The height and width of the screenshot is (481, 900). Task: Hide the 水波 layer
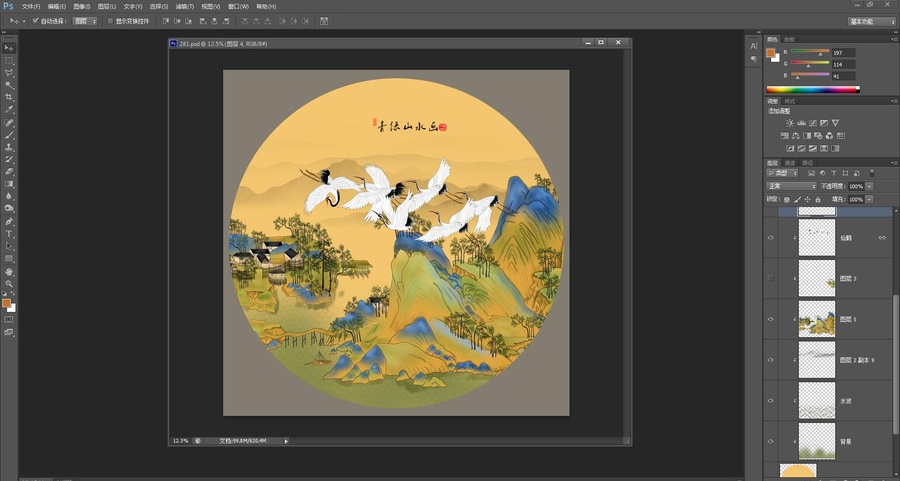coord(771,401)
